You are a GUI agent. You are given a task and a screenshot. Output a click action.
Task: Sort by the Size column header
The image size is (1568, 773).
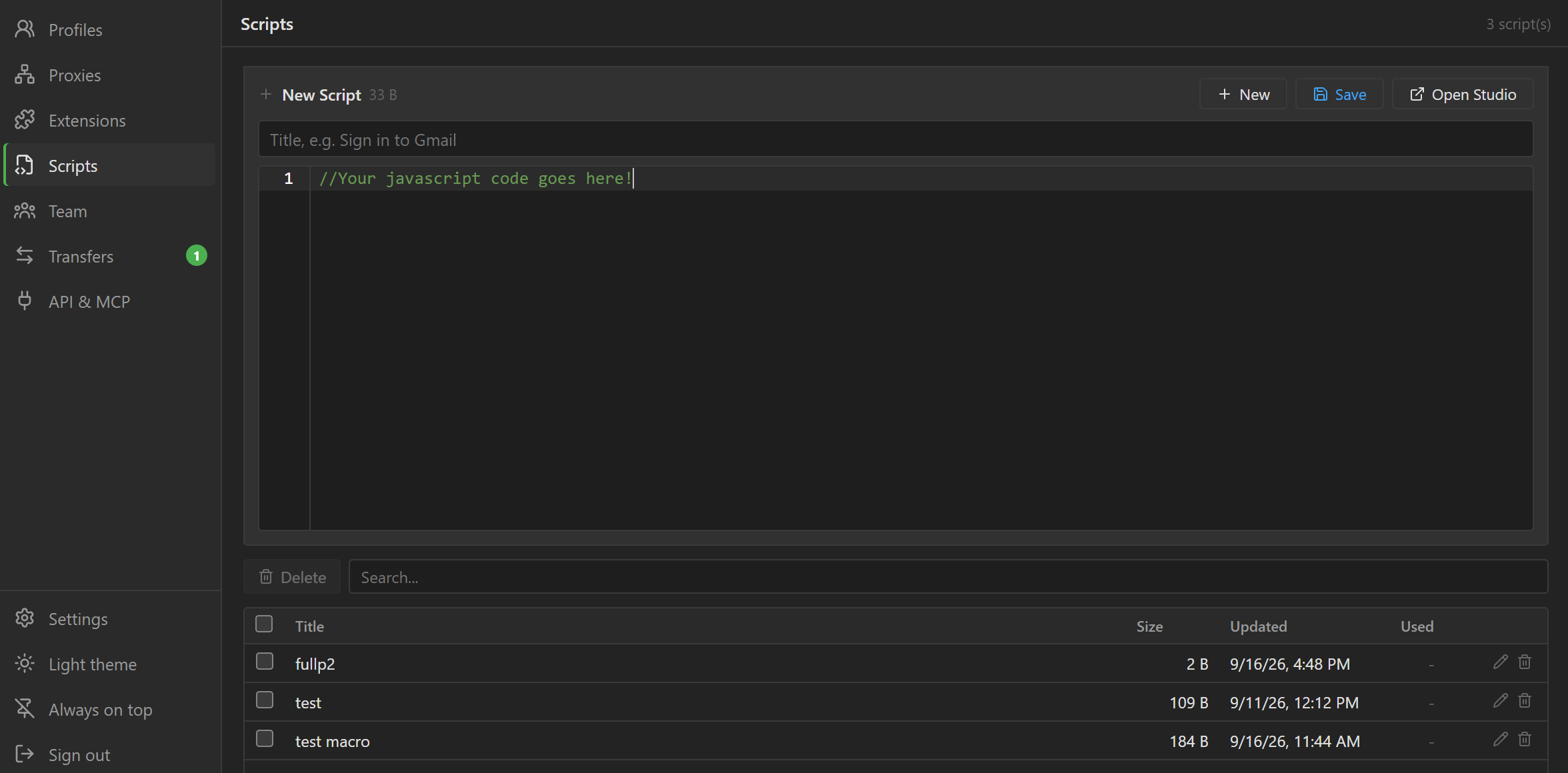[x=1149, y=626]
